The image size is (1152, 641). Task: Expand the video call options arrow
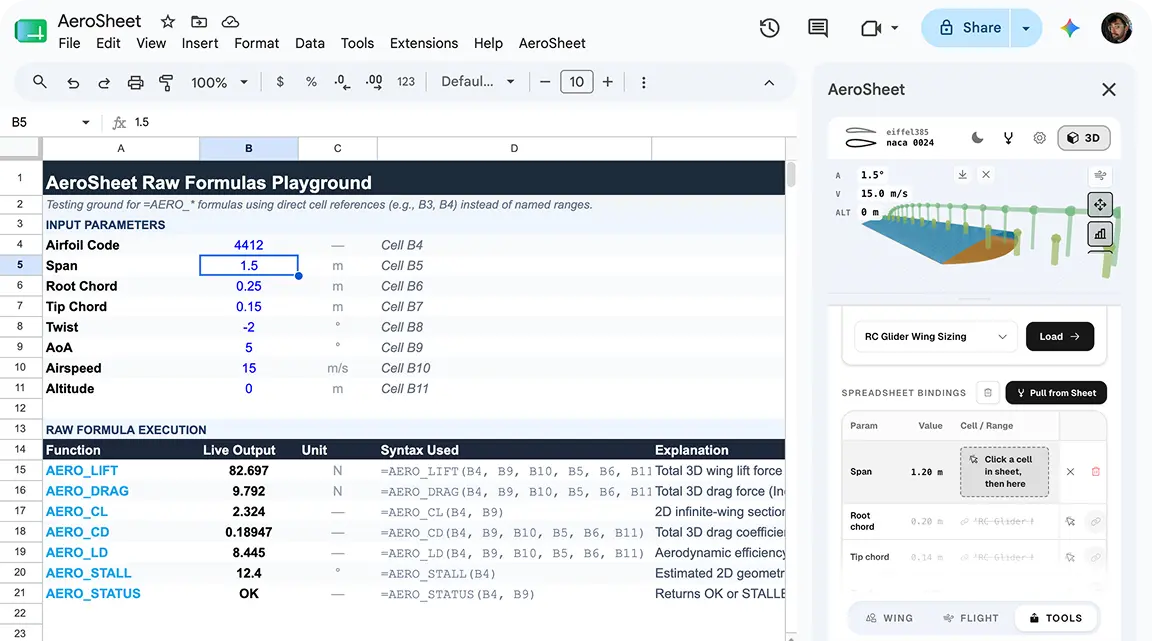894,28
